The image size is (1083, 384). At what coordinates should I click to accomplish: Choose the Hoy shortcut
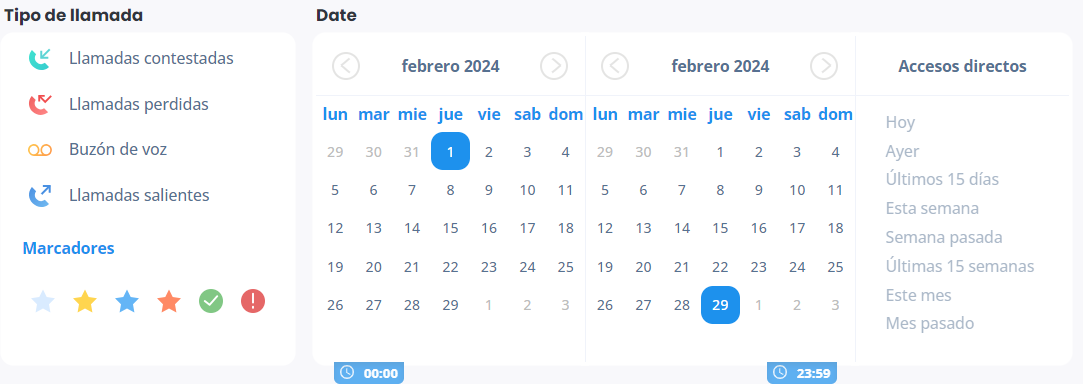(900, 123)
